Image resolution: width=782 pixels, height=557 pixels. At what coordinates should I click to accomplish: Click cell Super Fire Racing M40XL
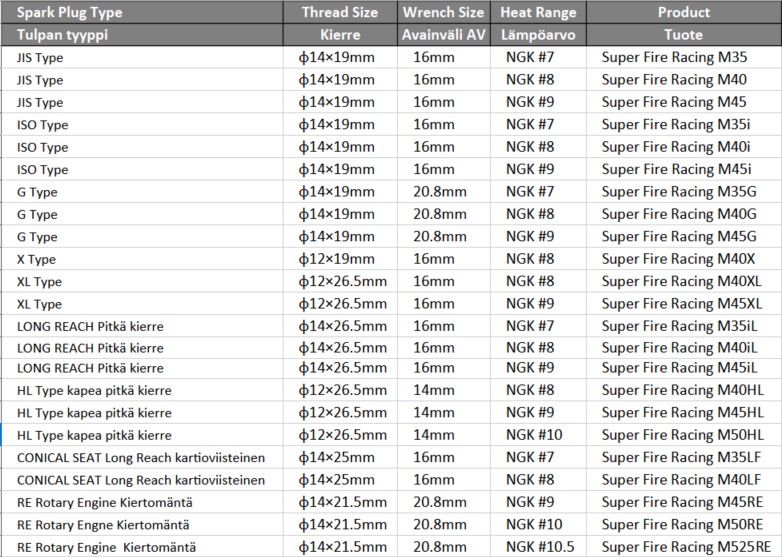coord(684,282)
